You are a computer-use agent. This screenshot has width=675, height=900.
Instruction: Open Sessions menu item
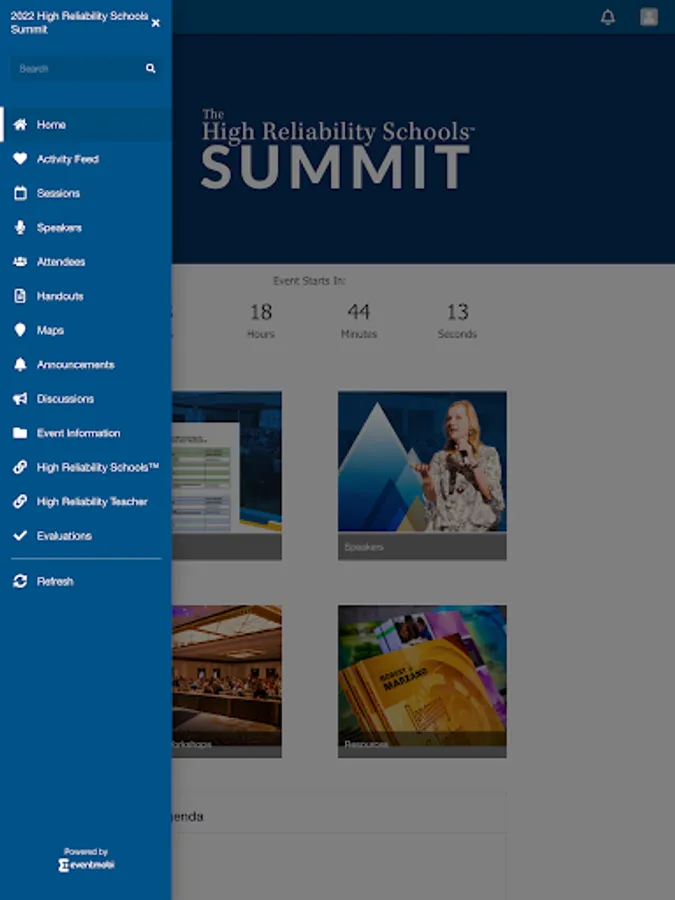tap(86, 193)
